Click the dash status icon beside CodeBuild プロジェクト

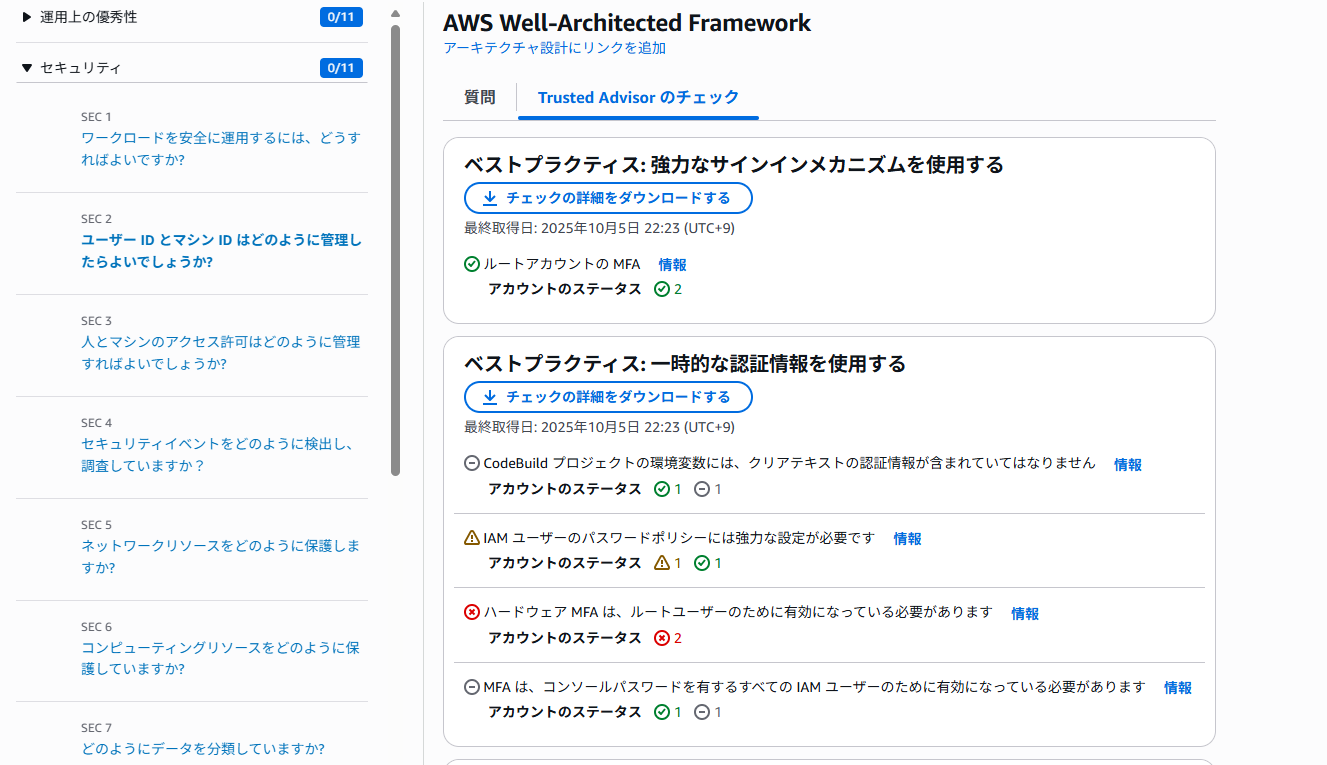pos(472,464)
